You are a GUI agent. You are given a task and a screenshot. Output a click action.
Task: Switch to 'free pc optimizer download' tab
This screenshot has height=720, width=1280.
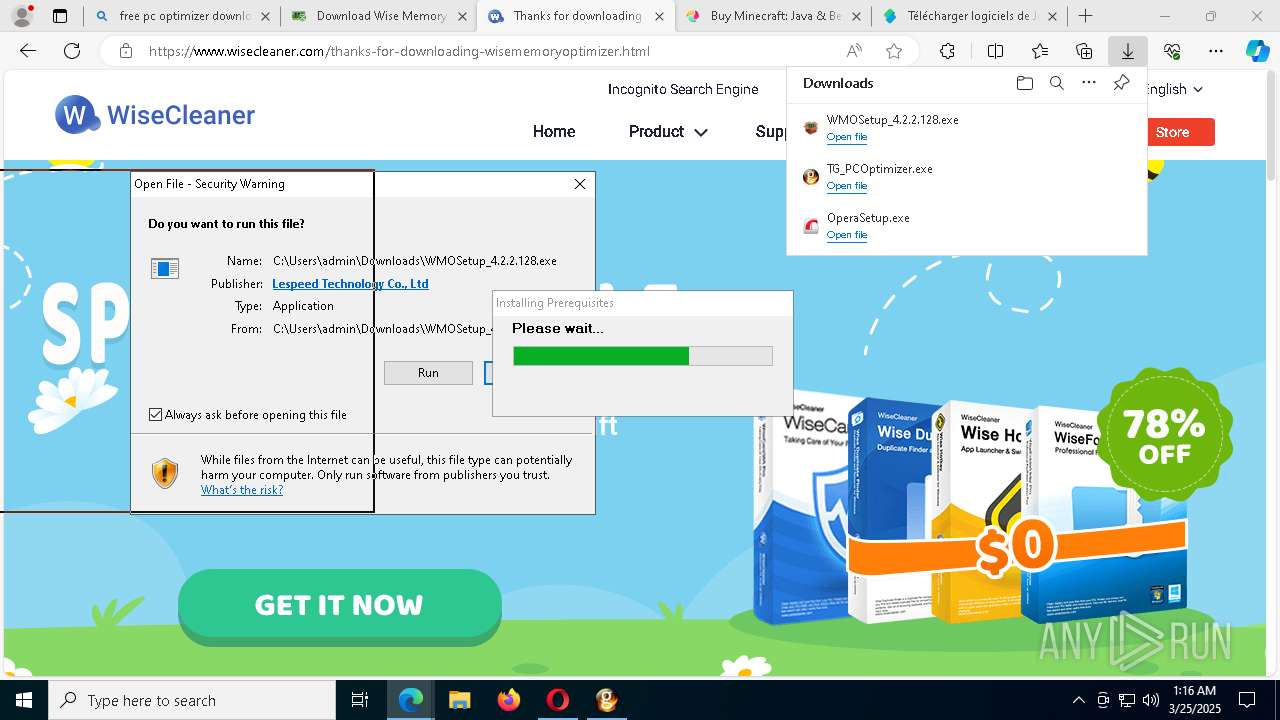coord(183,16)
